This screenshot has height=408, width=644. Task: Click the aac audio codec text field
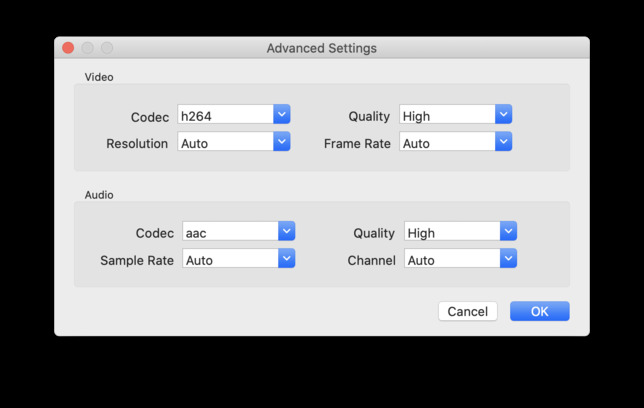click(x=230, y=233)
